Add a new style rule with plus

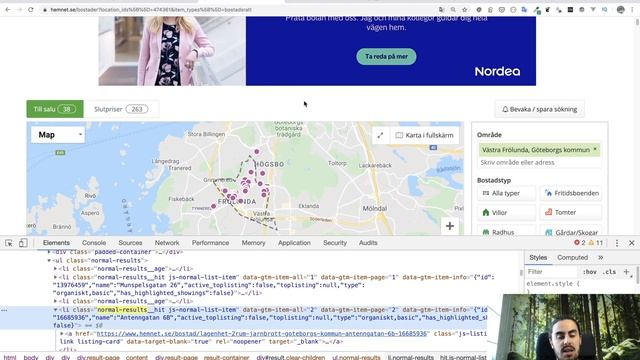tap(627, 272)
